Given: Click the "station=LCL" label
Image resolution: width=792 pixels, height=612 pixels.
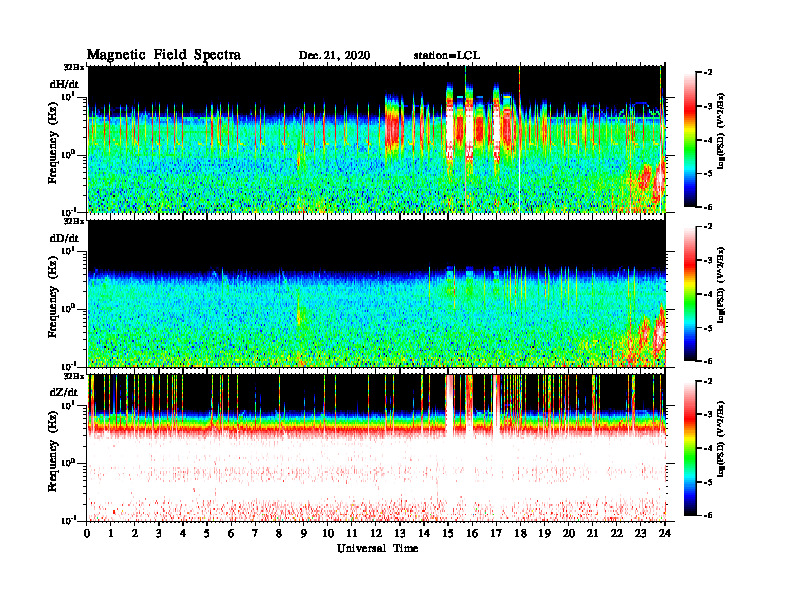Looking at the screenshot, I should pos(447,56).
